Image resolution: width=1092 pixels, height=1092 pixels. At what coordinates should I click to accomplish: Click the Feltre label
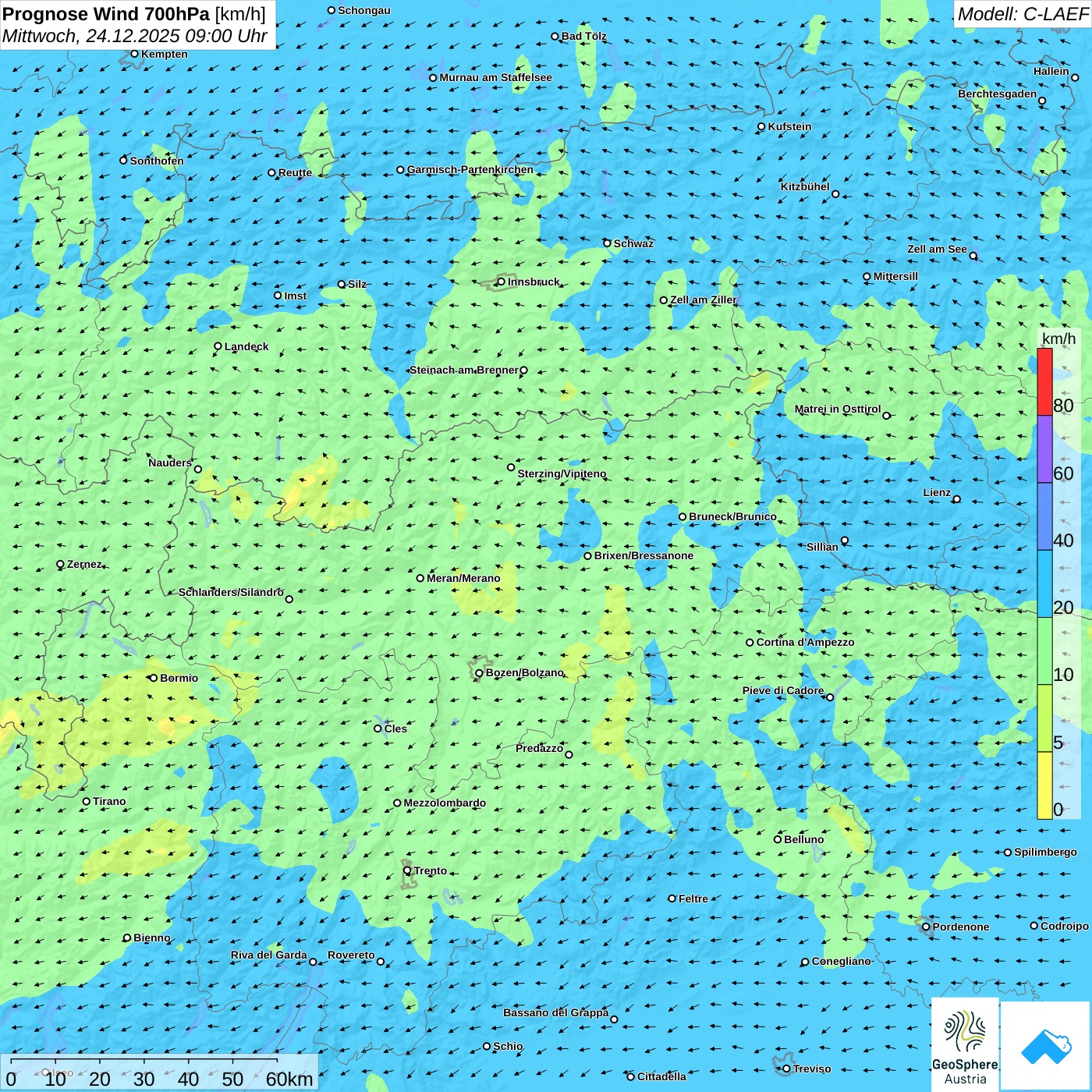point(693,899)
